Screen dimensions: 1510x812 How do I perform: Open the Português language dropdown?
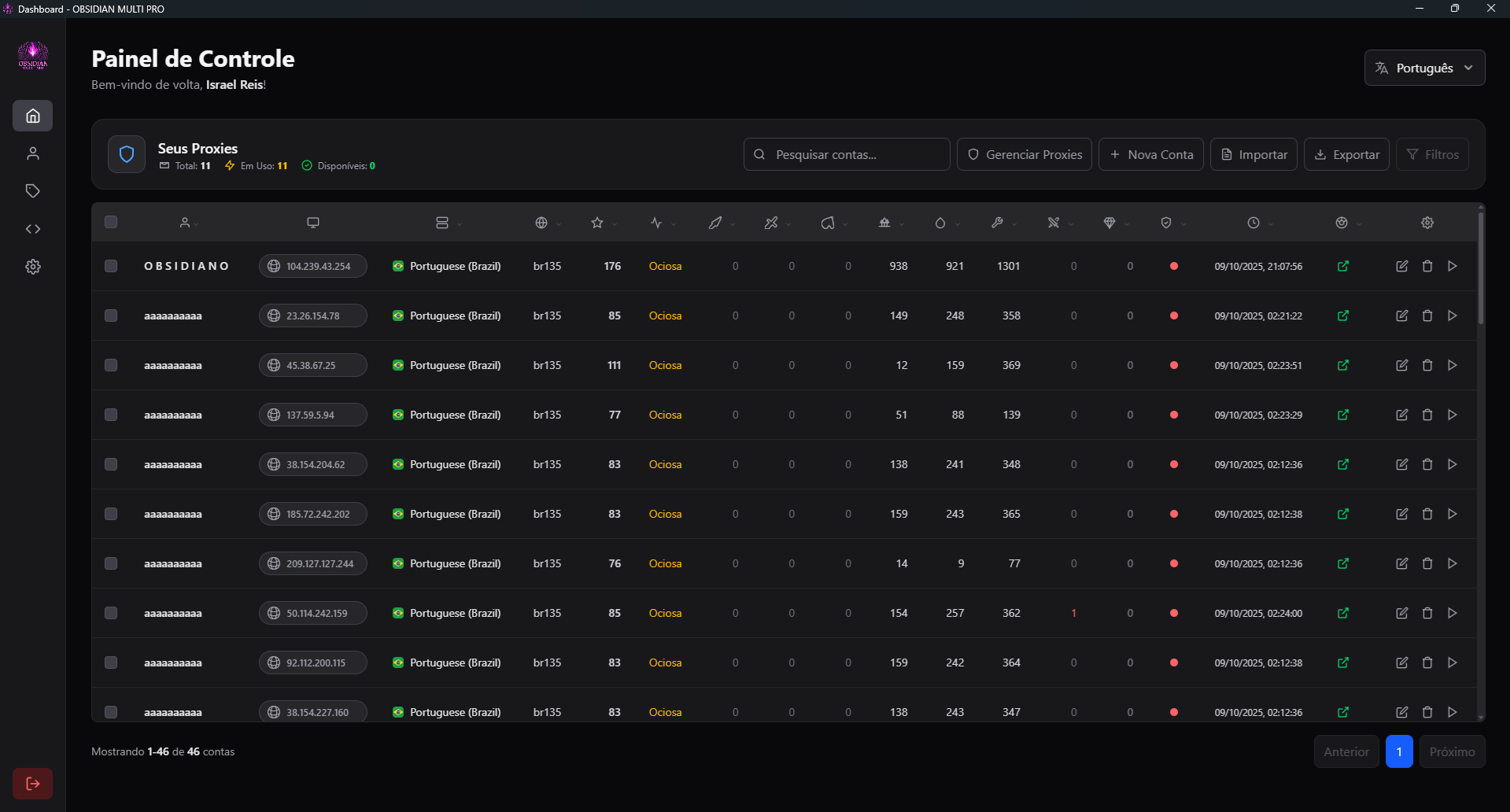(x=1424, y=68)
